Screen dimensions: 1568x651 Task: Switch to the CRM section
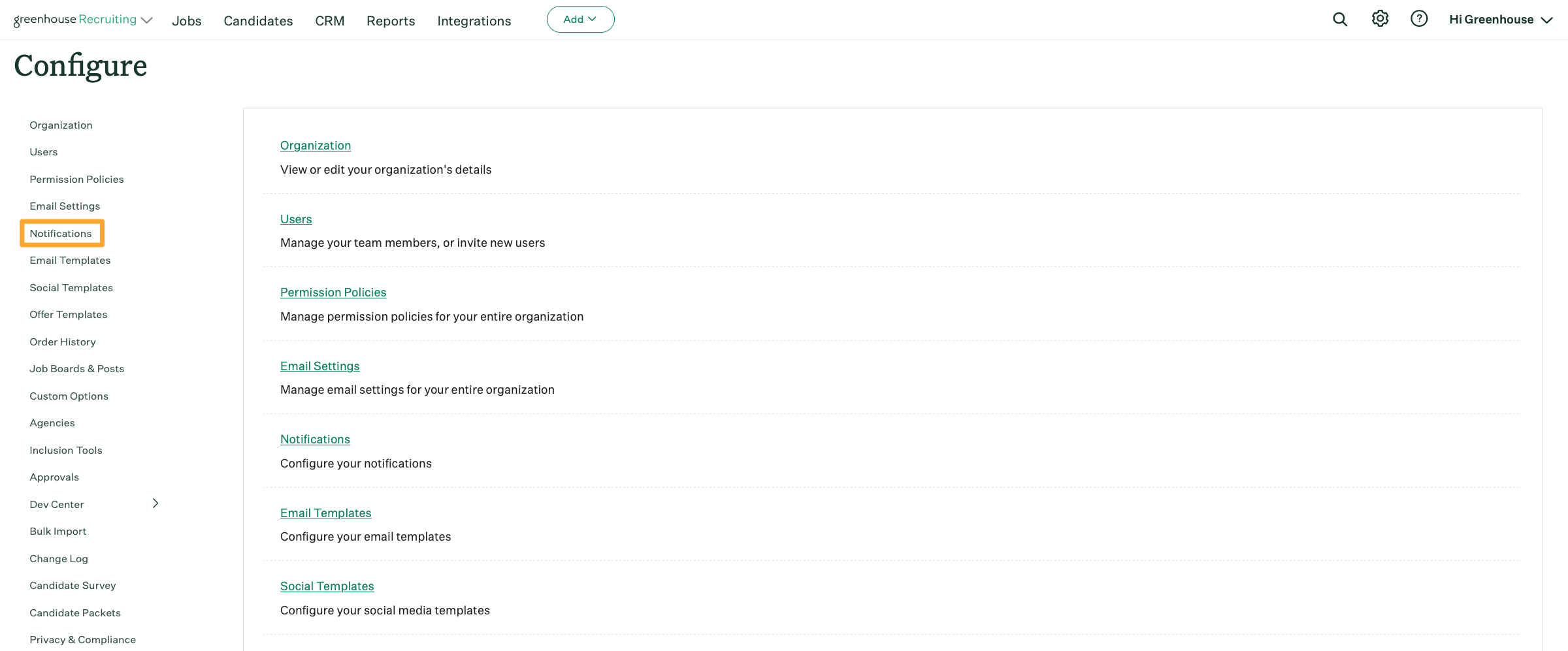(330, 20)
